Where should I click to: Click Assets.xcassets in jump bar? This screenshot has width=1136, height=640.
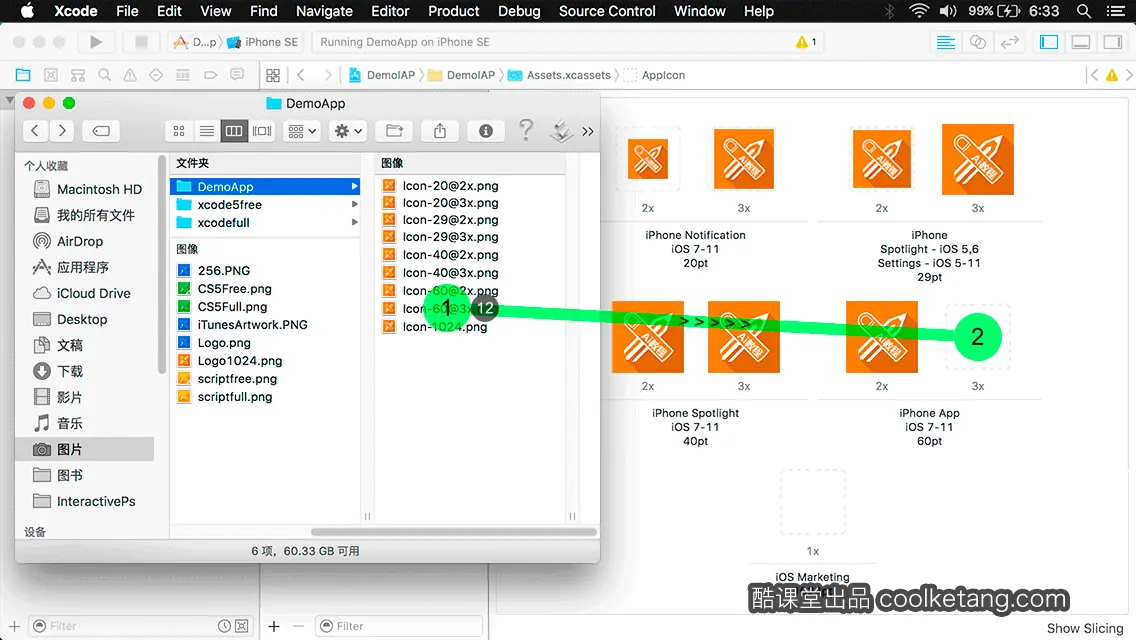[559, 75]
